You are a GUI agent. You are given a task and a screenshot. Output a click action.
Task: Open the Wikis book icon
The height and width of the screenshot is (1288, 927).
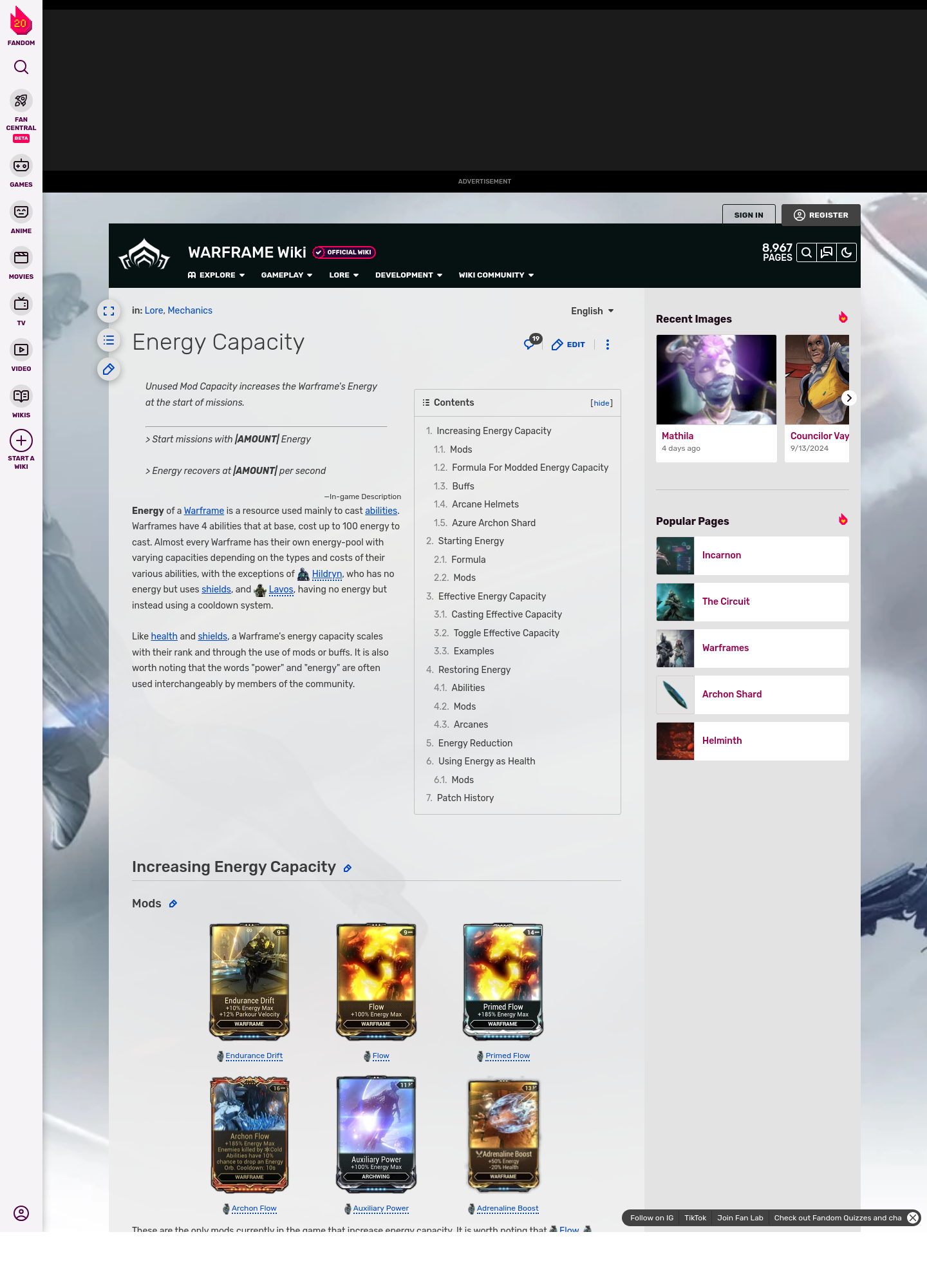point(21,396)
